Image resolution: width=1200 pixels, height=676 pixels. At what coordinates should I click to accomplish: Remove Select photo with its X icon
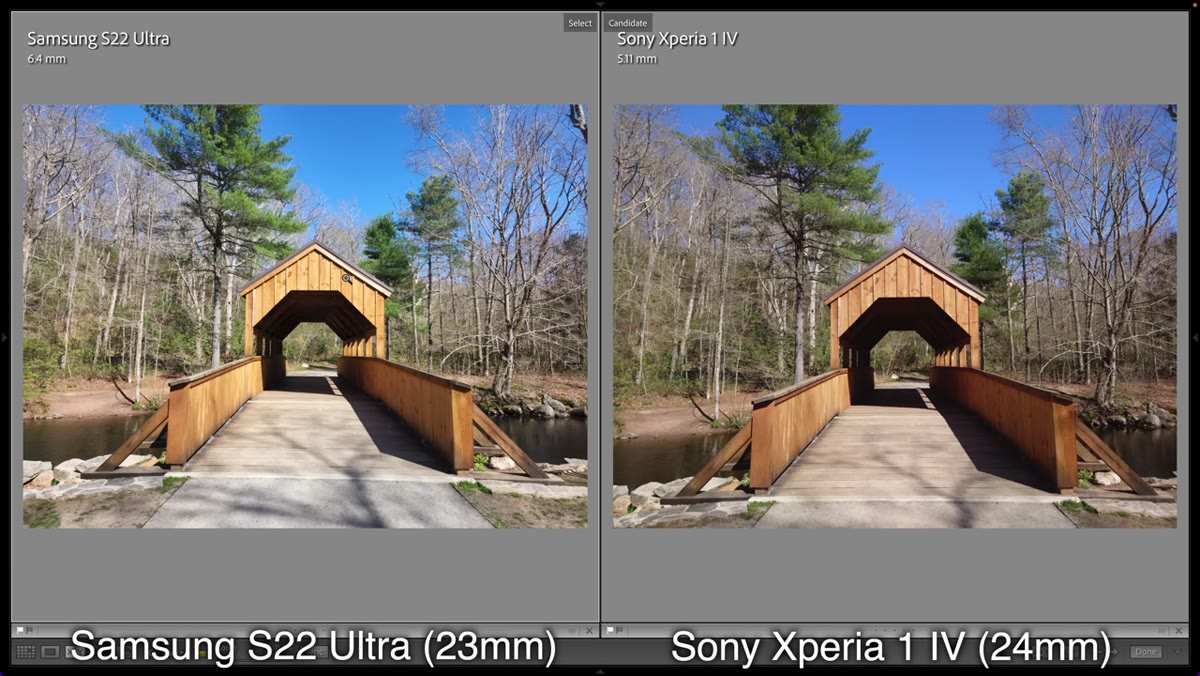click(x=589, y=631)
